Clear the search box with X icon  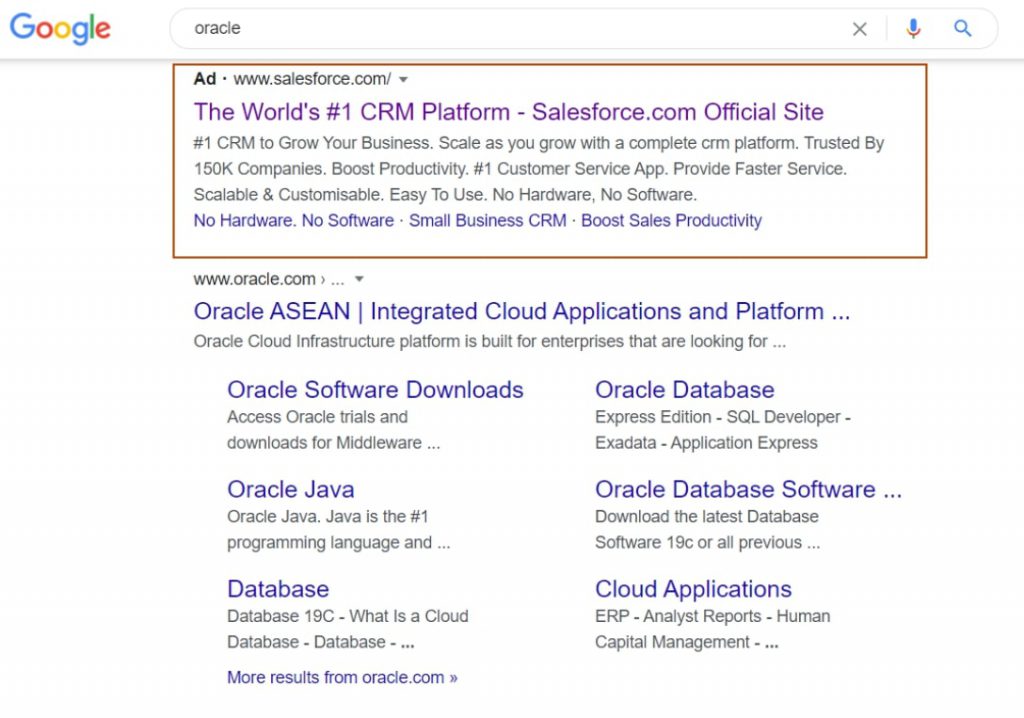859,29
